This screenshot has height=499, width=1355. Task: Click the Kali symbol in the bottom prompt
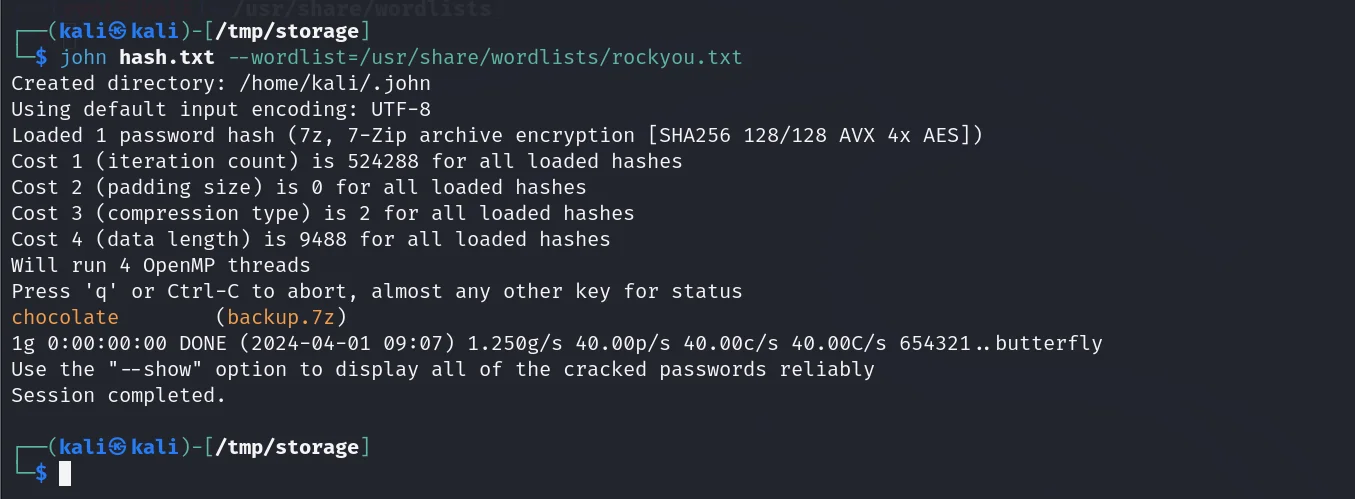pos(119,448)
